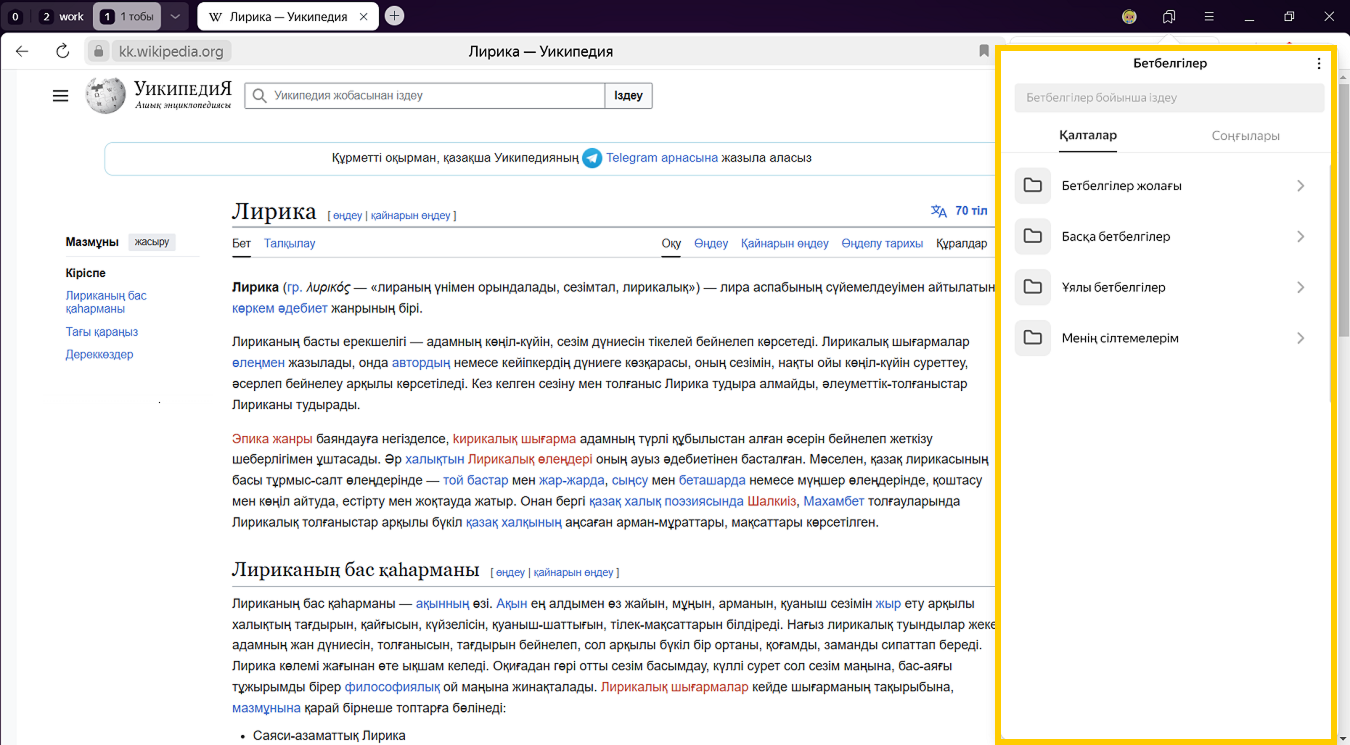Switch to the Соңғылары tab
1350x745 pixels.
(x=1245, y=136)
